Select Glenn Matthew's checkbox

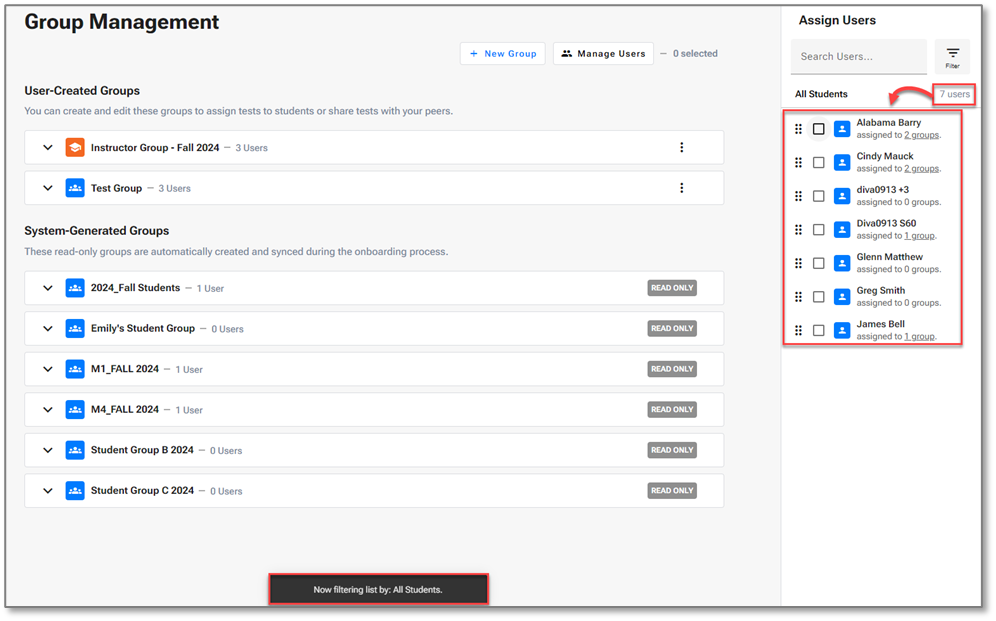(x=819, y=263)
